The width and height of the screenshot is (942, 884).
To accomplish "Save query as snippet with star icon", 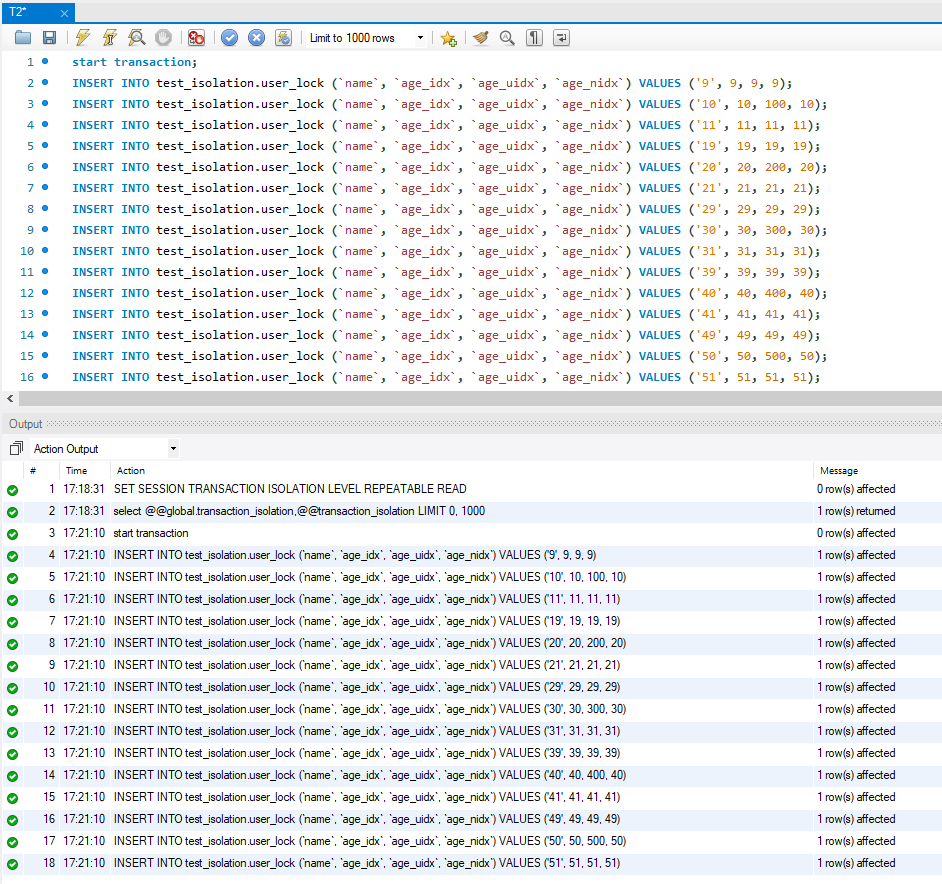I will [448, 38].
